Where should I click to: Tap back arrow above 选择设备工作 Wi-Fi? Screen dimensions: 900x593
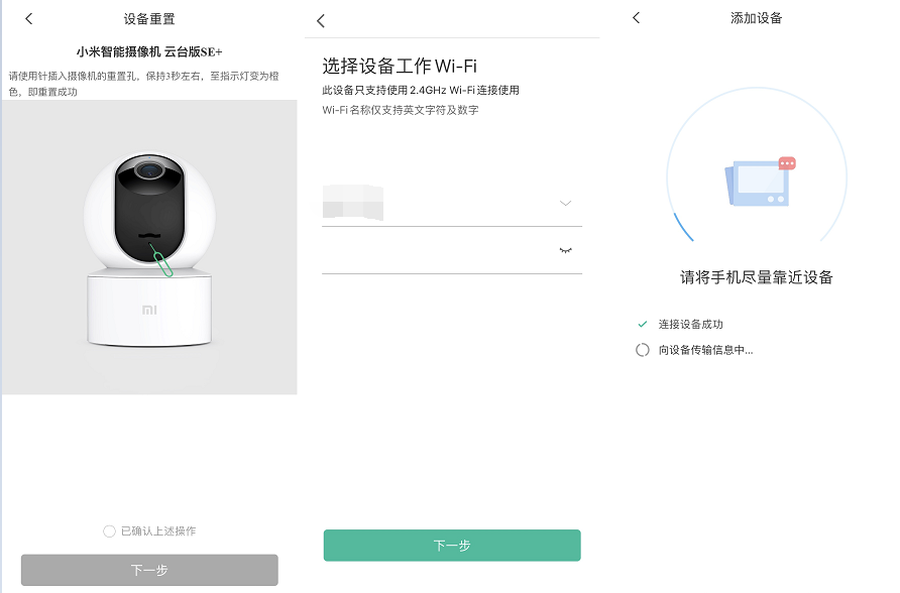pos(321,21)
